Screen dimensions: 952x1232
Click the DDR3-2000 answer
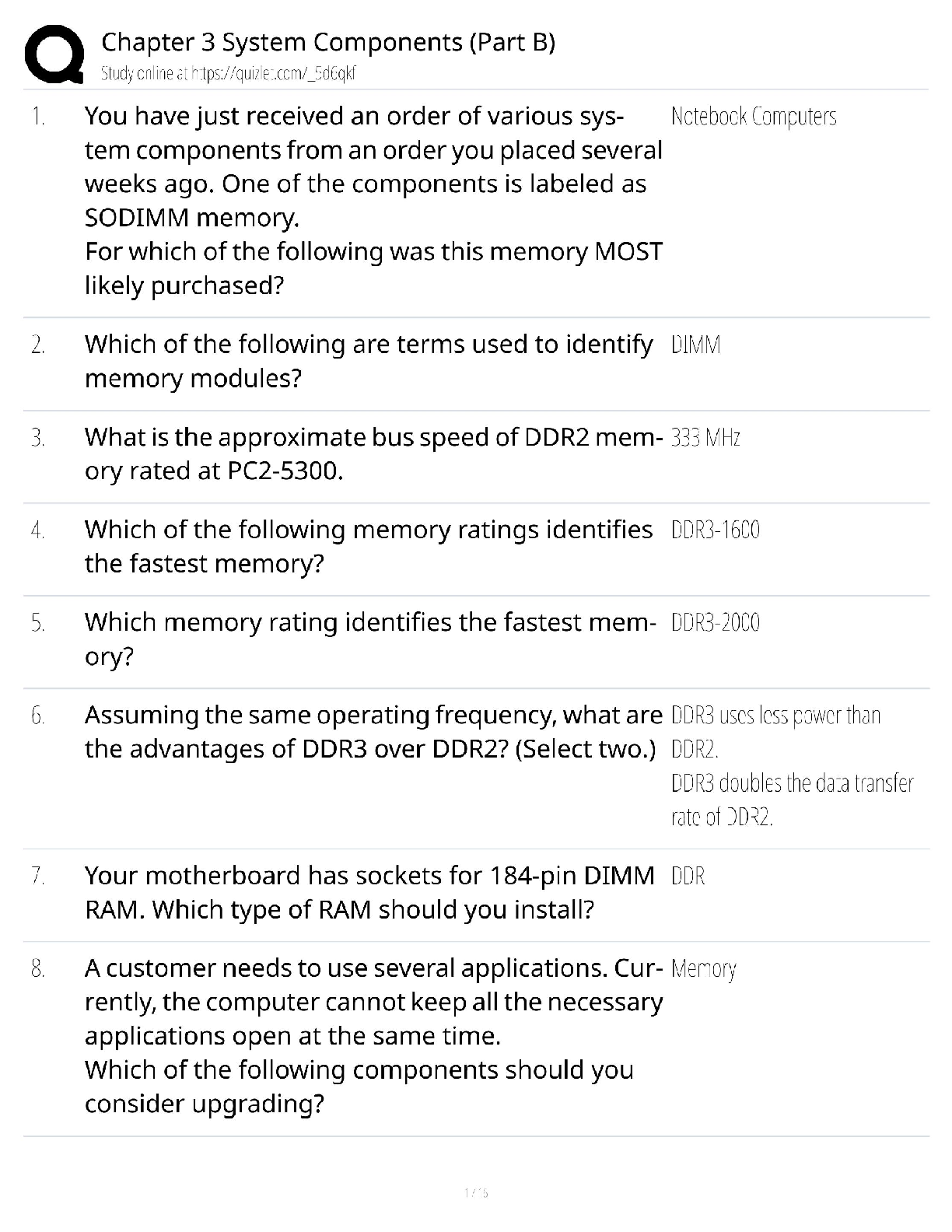pyautogui.click(x=715, y=623)
